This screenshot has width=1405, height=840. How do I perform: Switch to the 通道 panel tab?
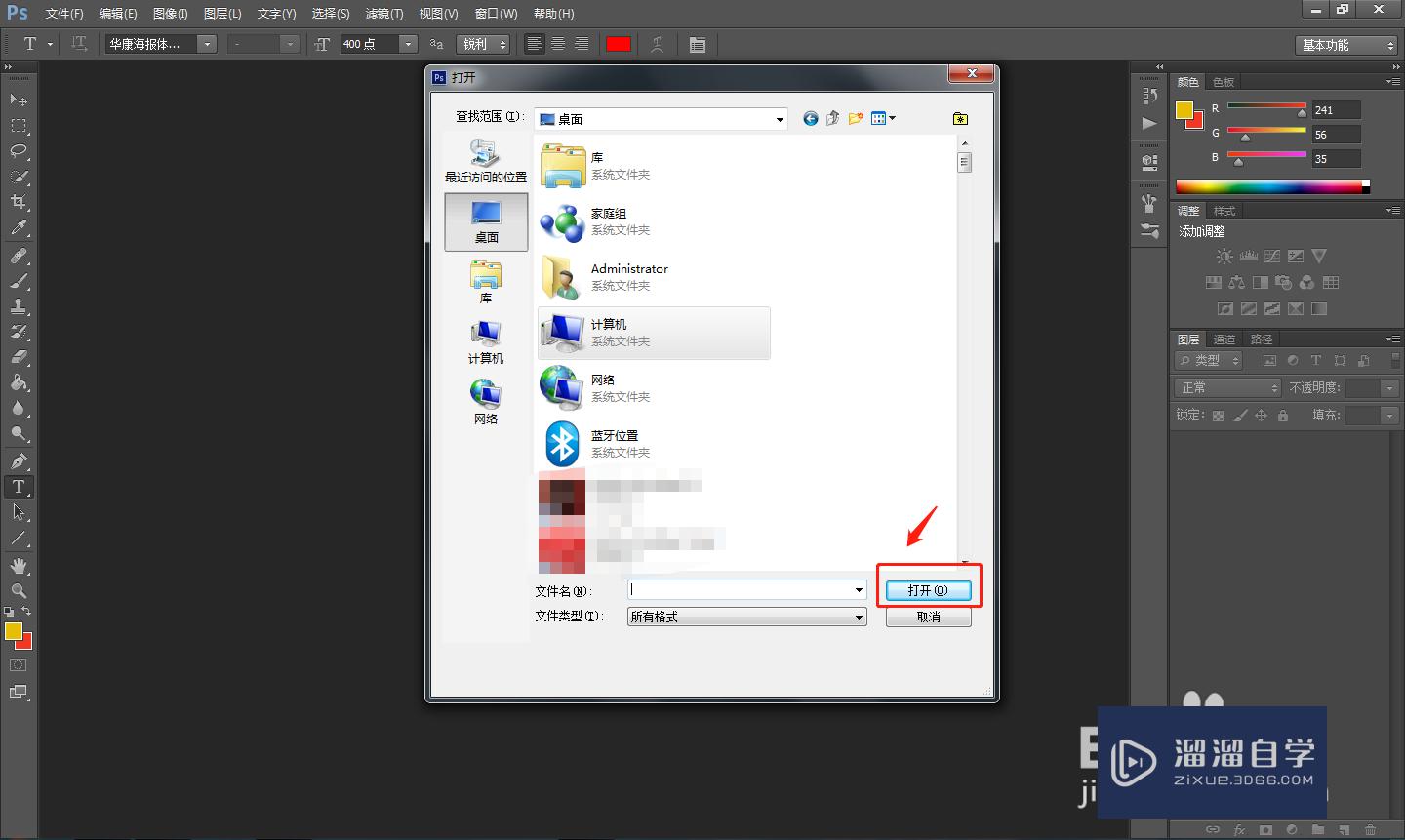[x=1224, y=340]
